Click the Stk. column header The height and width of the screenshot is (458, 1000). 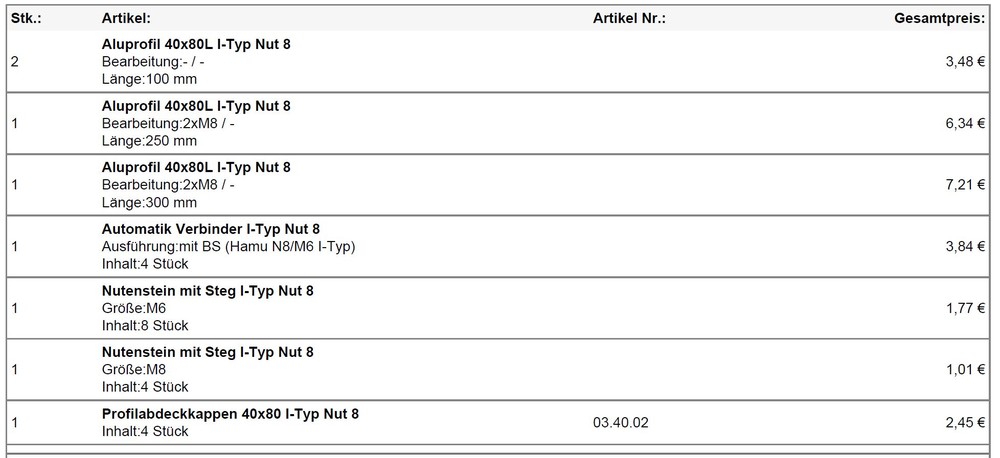point(25,18)
